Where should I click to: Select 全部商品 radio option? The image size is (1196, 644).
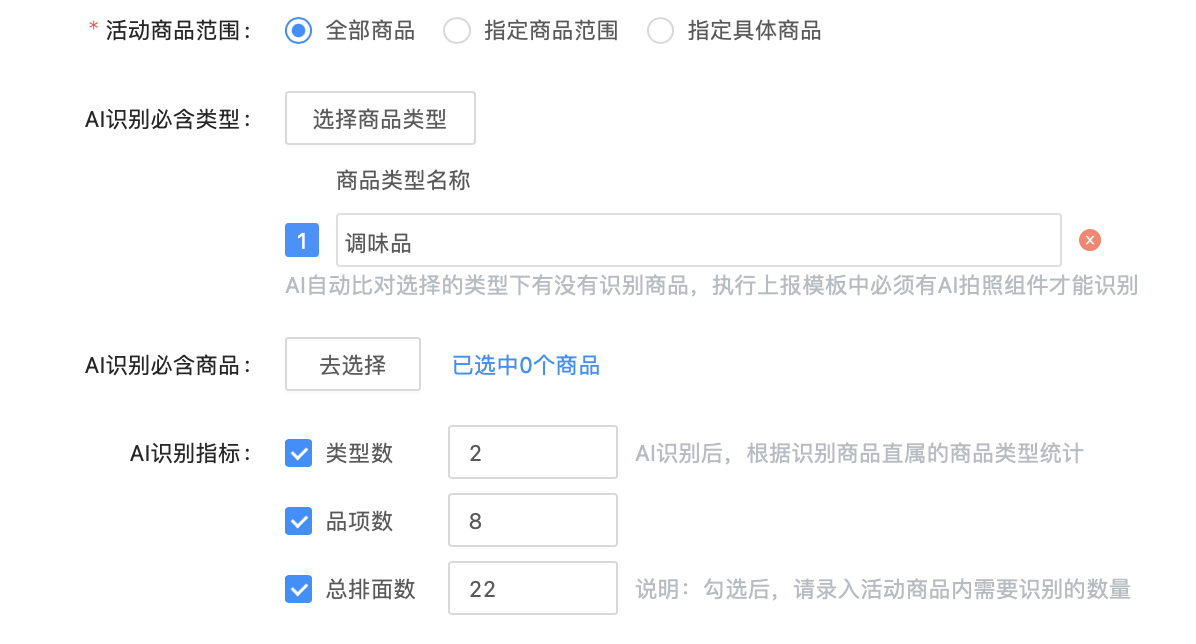(298, 31)
